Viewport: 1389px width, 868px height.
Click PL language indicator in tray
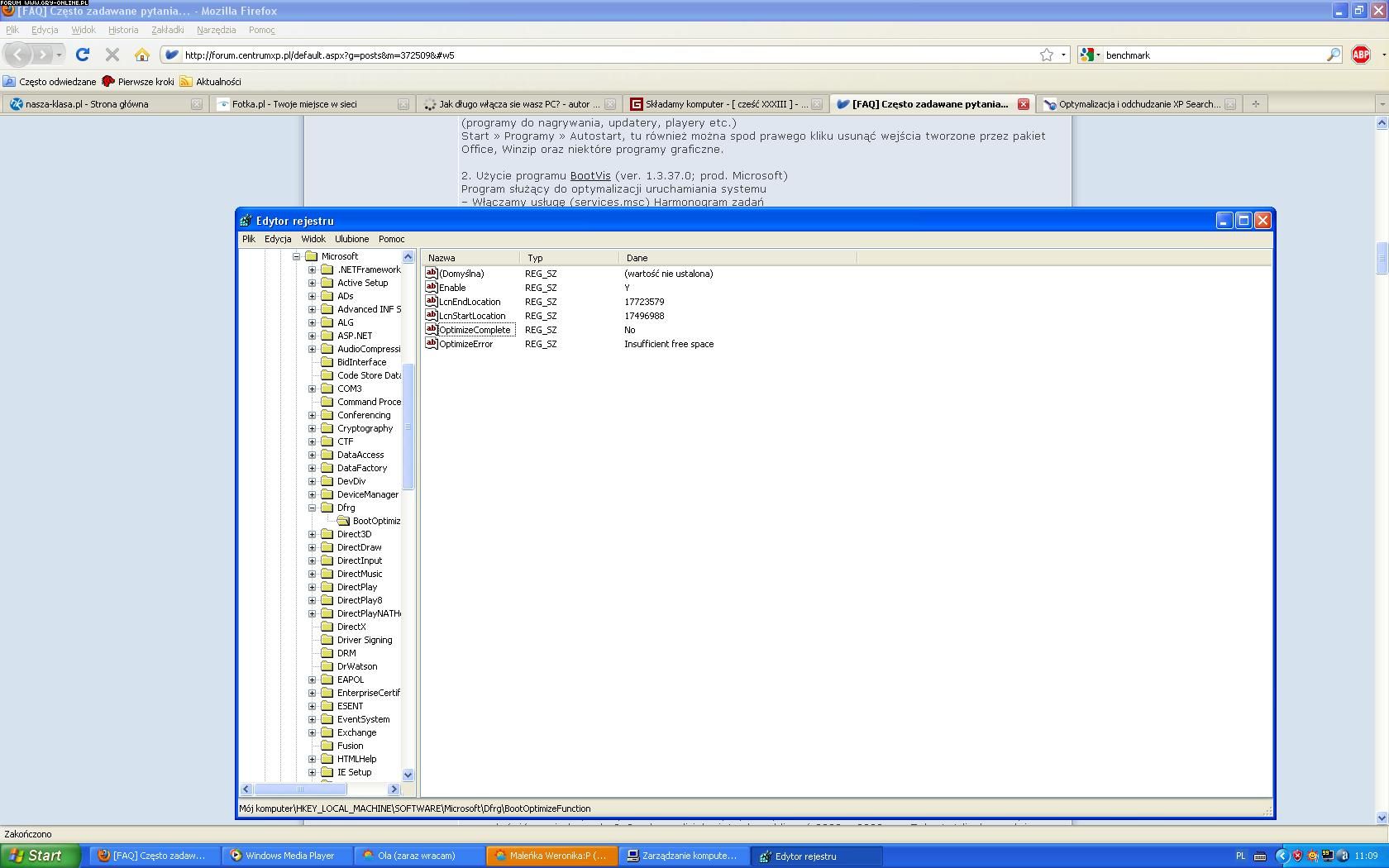click(x=1240, y=856)
